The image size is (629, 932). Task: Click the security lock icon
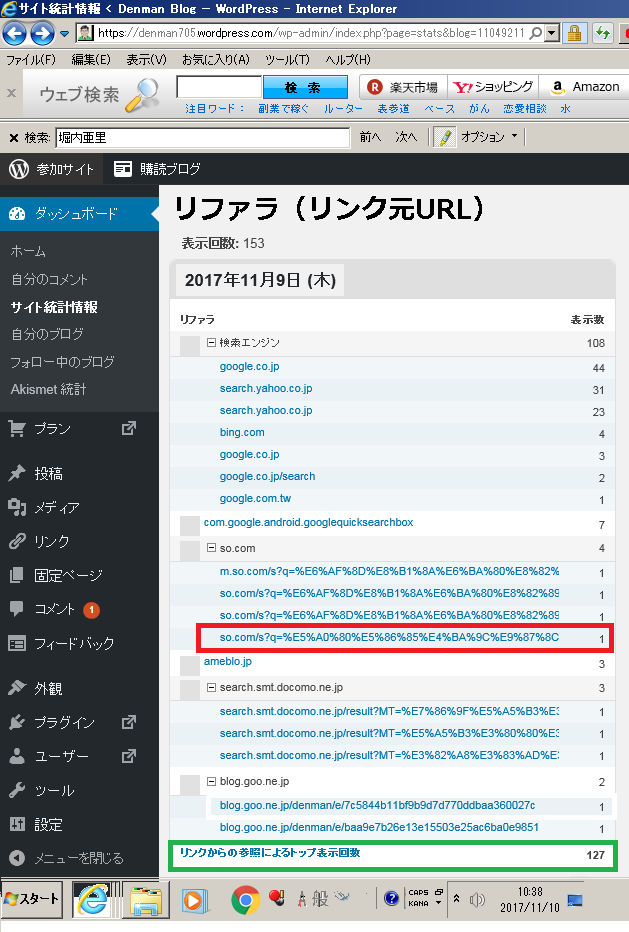(x=574, y=33)
